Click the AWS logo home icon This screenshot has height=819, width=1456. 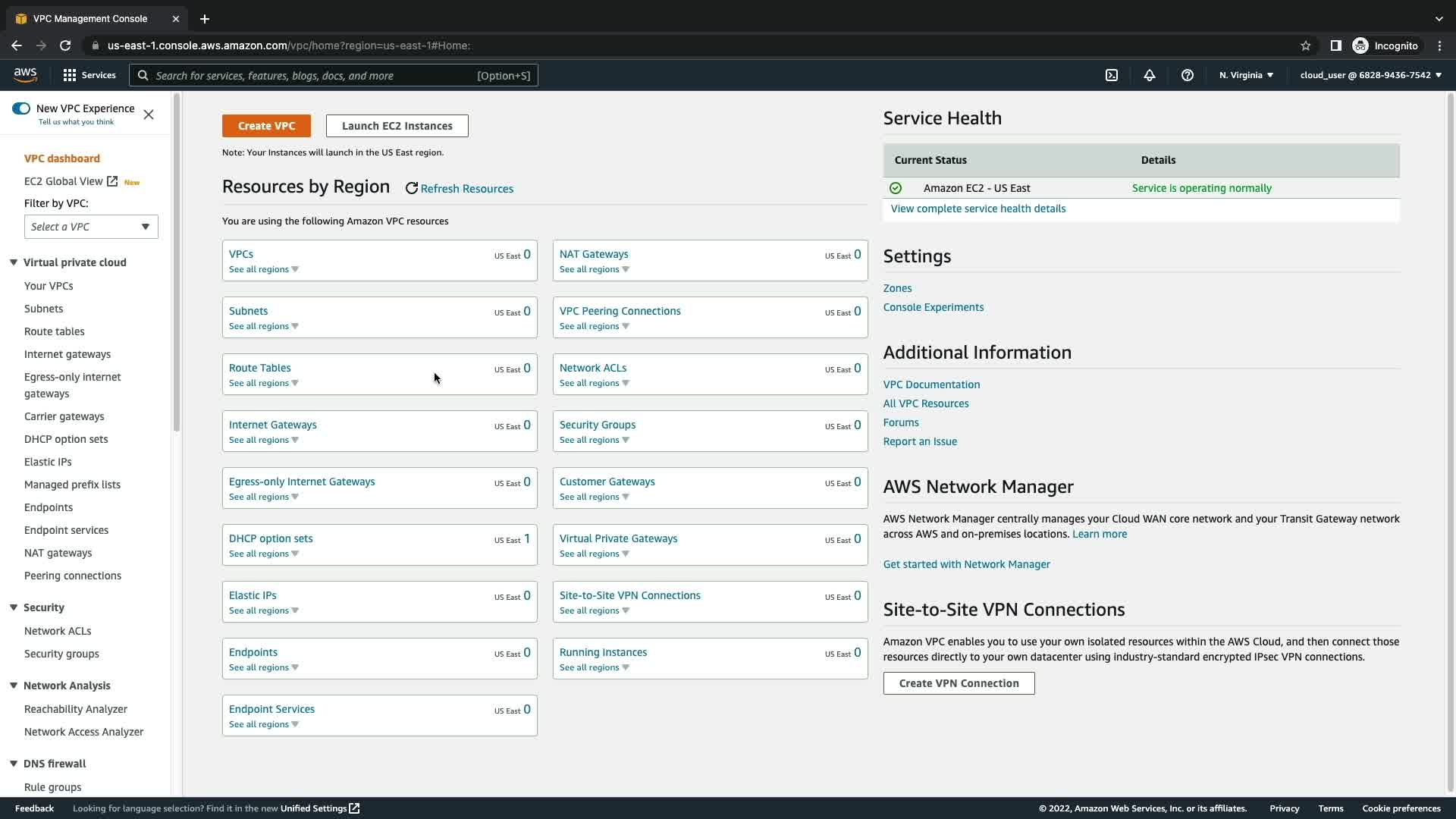click(25, 74)
